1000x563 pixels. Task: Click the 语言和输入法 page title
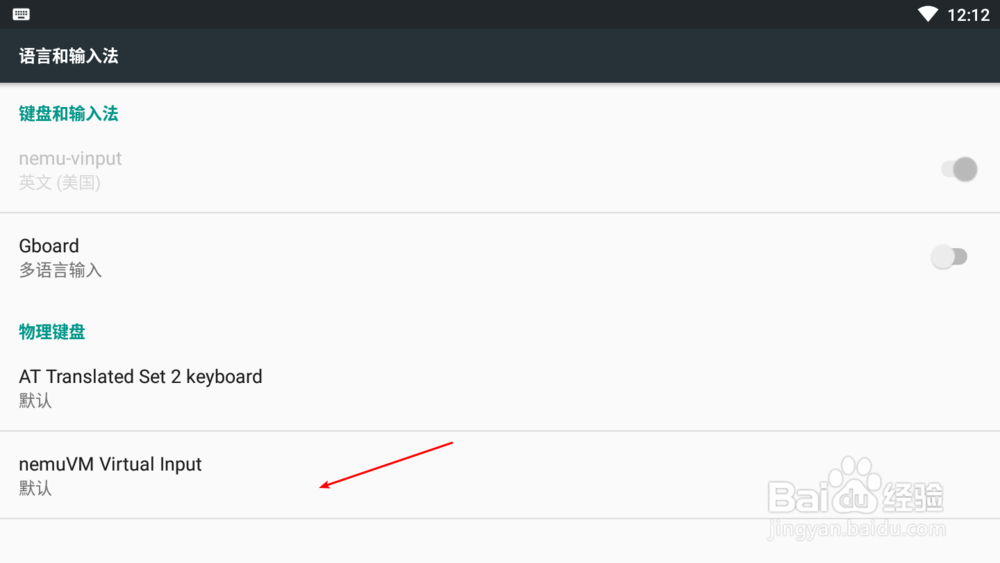69,56
